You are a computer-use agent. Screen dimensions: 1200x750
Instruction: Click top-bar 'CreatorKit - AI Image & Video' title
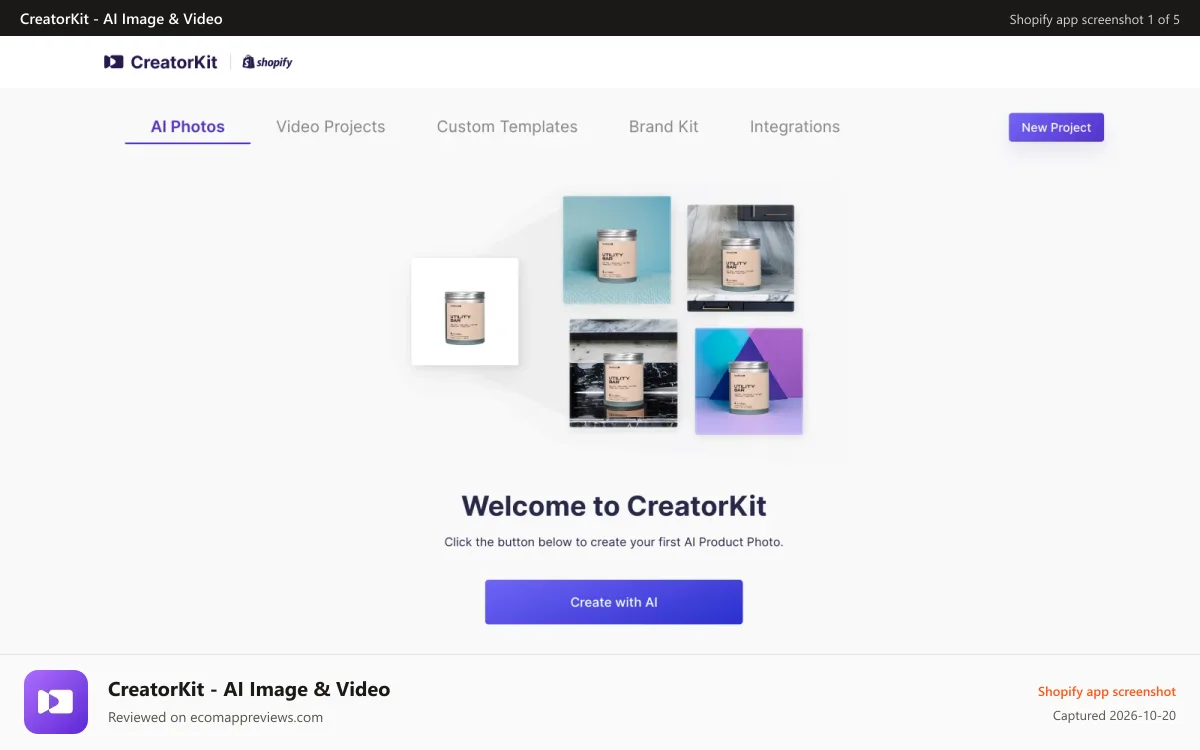click(x=121, y=19)
